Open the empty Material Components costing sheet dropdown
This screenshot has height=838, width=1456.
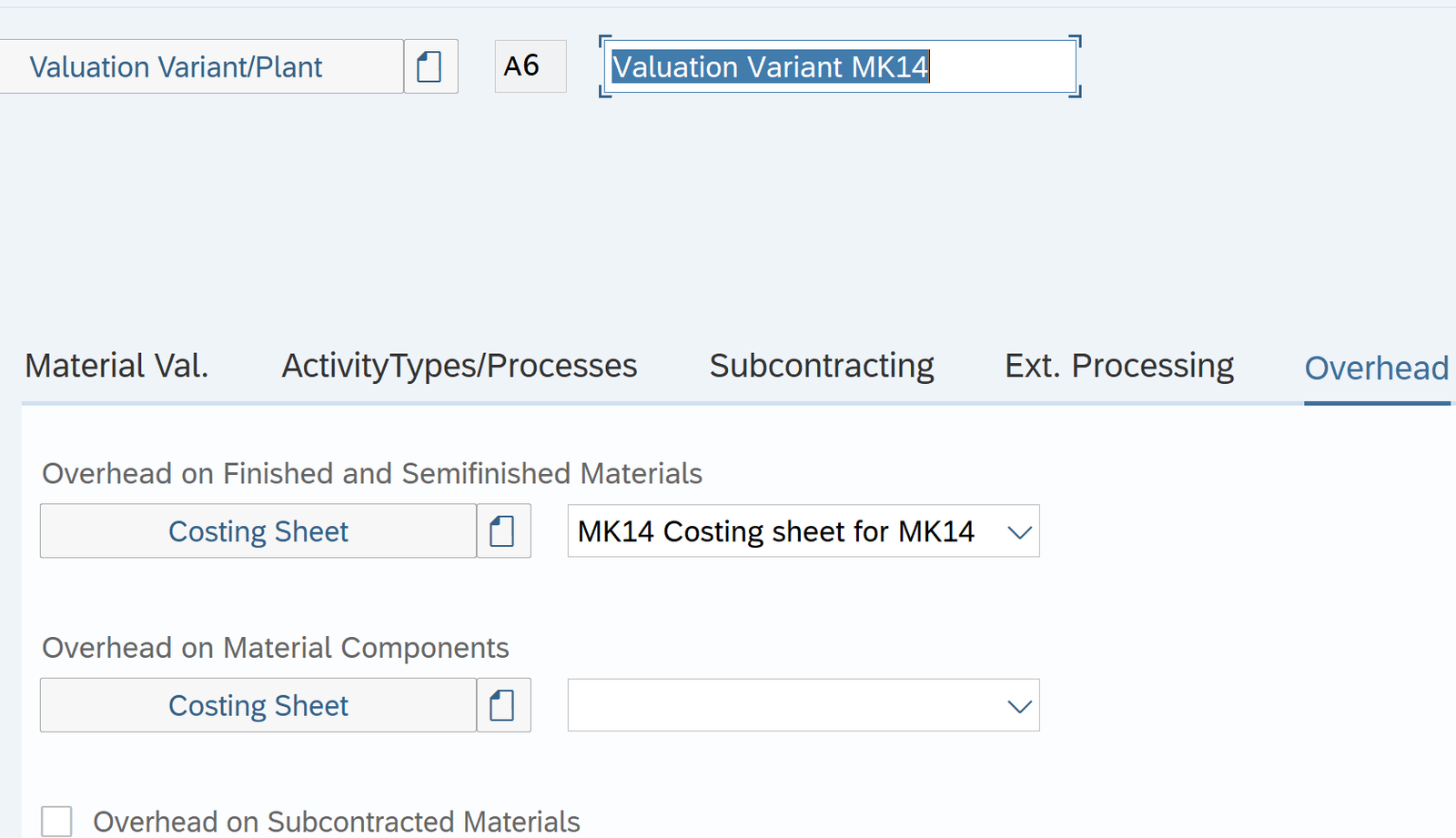pyautogui.click(x=784, y=705)
